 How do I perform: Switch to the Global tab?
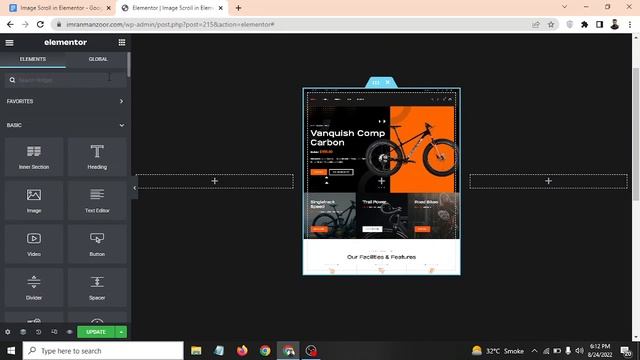point(98,59)
